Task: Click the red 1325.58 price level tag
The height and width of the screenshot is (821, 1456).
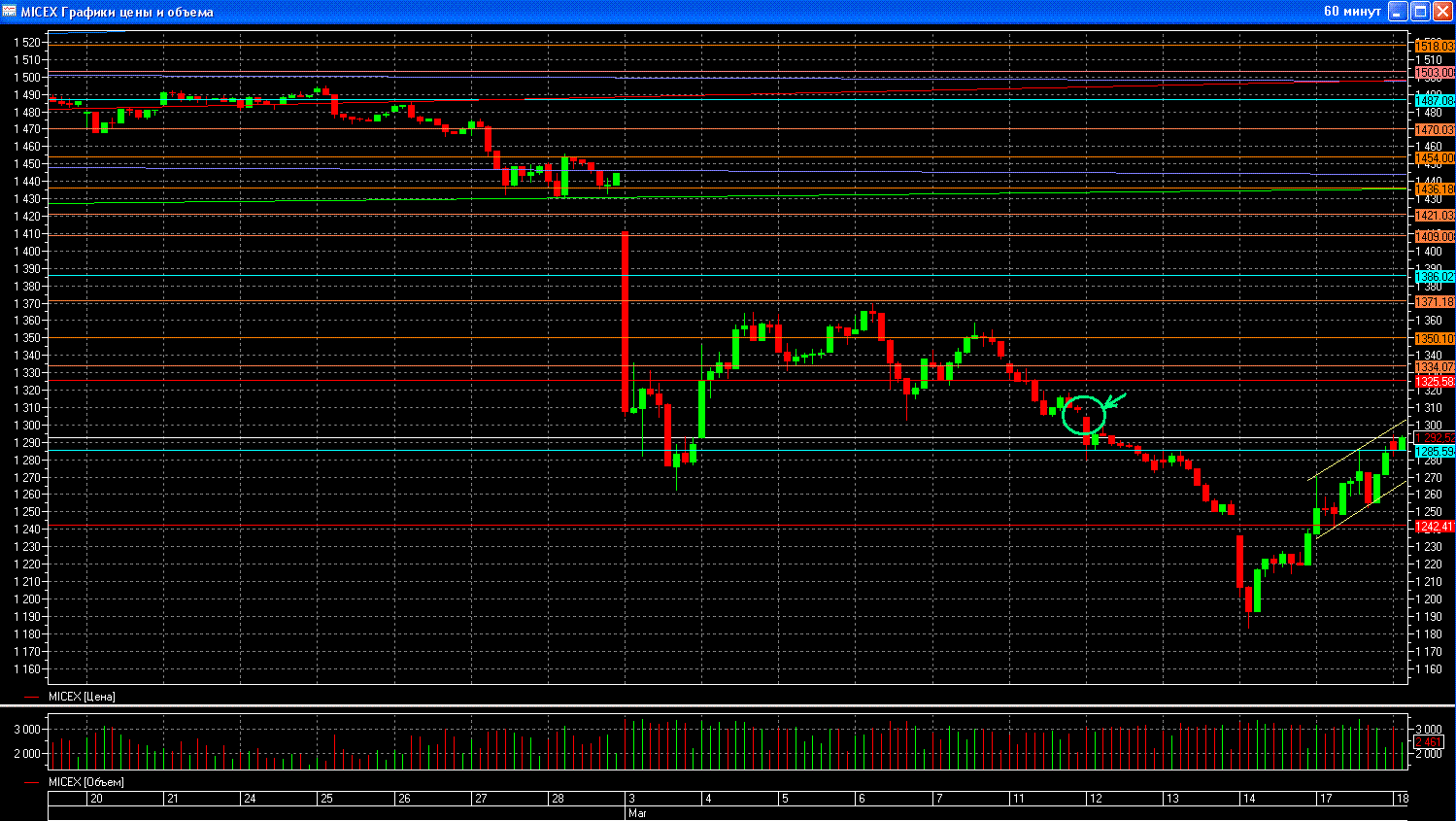Action: tap(1434, 382)
